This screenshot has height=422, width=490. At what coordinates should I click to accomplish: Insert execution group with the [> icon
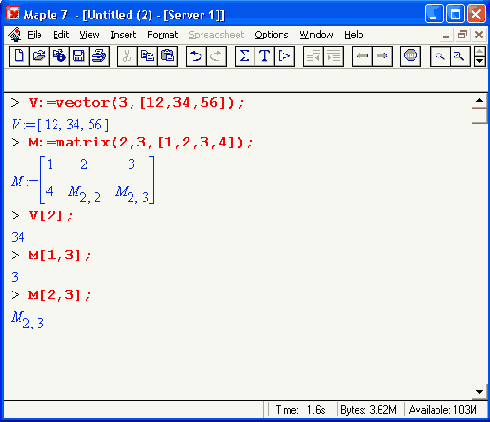pos(284,56)
